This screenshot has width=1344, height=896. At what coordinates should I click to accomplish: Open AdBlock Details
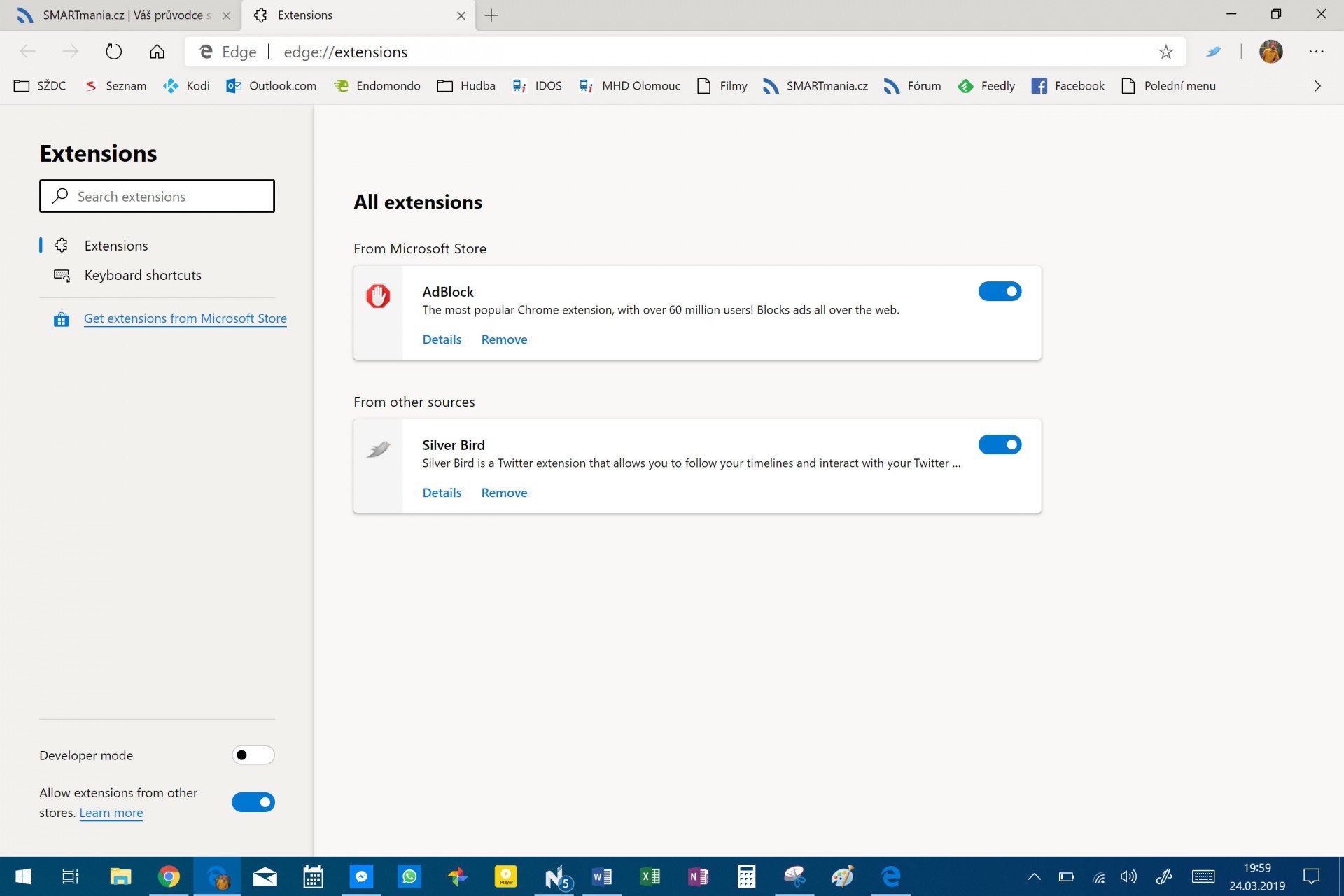(x=442, y=339)
